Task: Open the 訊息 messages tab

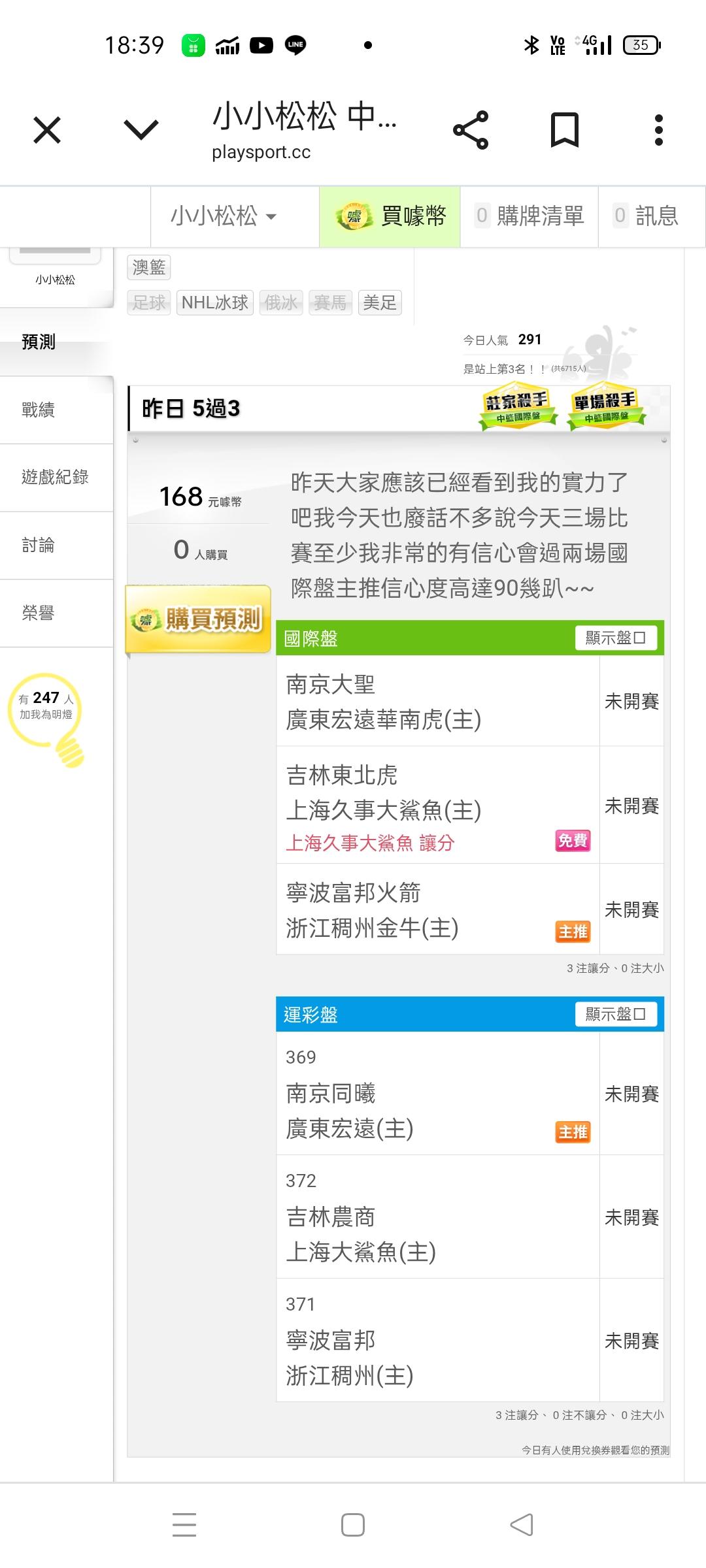Action: [x=647, y=216]
